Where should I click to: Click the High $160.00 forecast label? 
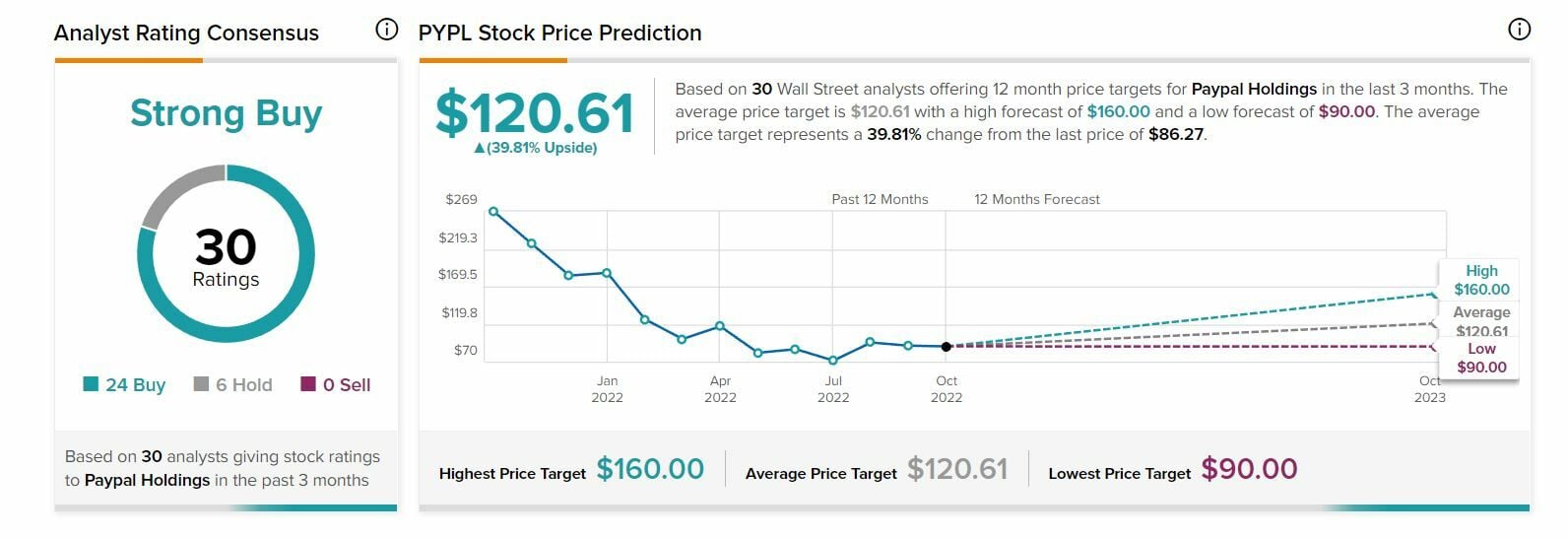[1481, 280]
